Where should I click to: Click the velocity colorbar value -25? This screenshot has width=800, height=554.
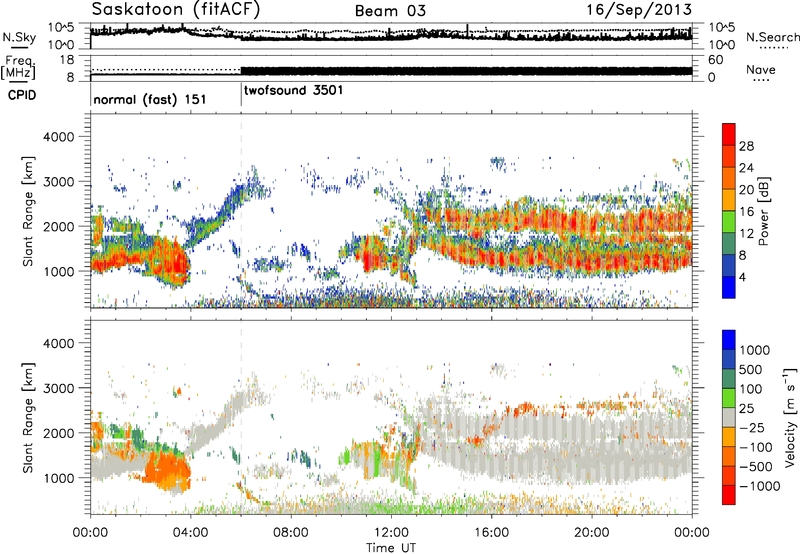coord(753,427)
